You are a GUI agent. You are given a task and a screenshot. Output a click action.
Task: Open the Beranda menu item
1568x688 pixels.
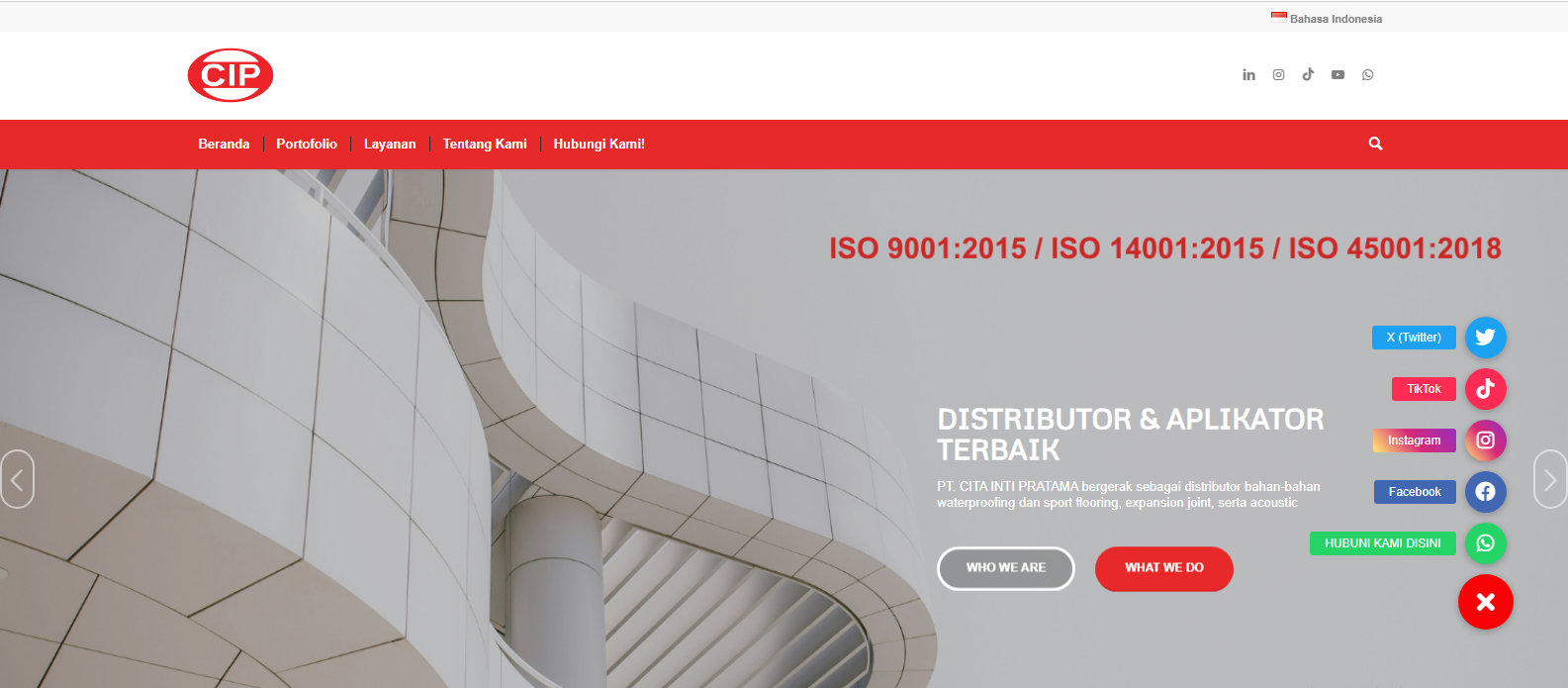coord(224,145)
